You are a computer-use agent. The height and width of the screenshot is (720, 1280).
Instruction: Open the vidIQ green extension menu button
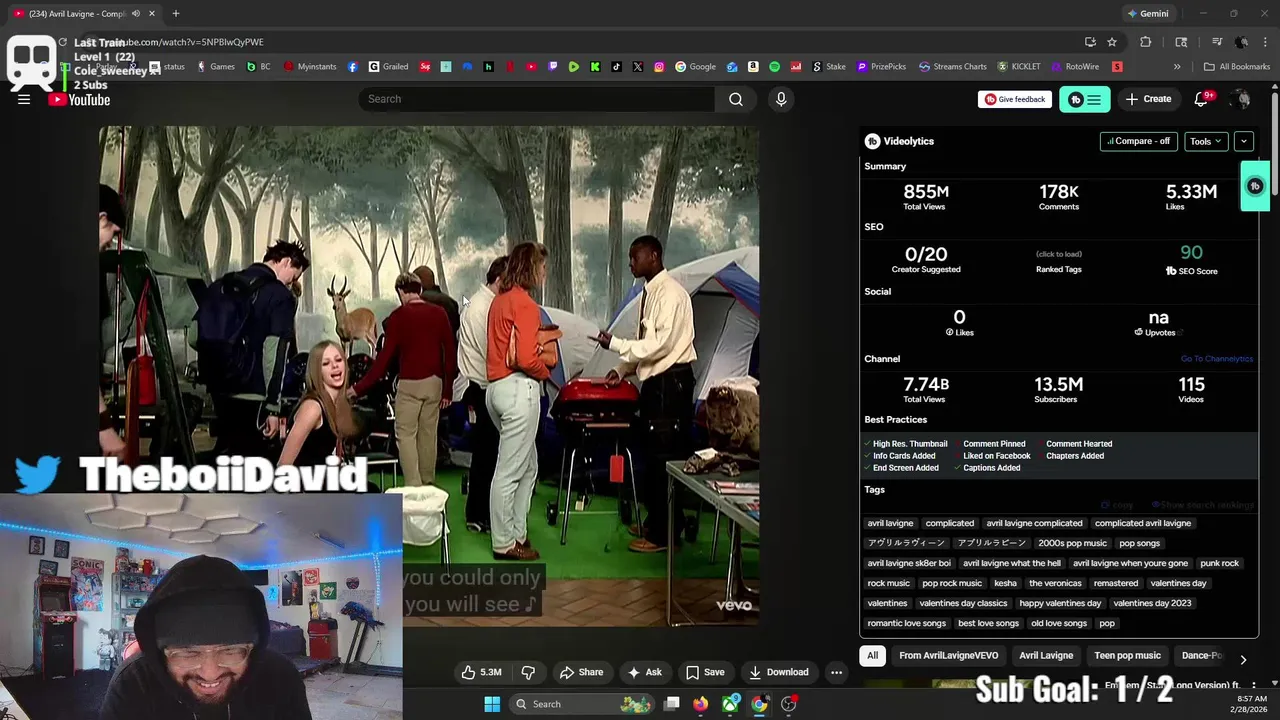pyautogui.click(x=1085, y=99)
